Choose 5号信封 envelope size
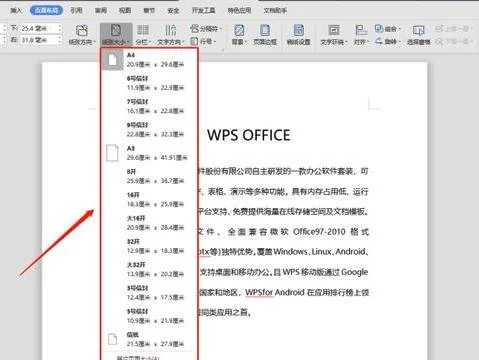479x360 pixels. [149, 316]
